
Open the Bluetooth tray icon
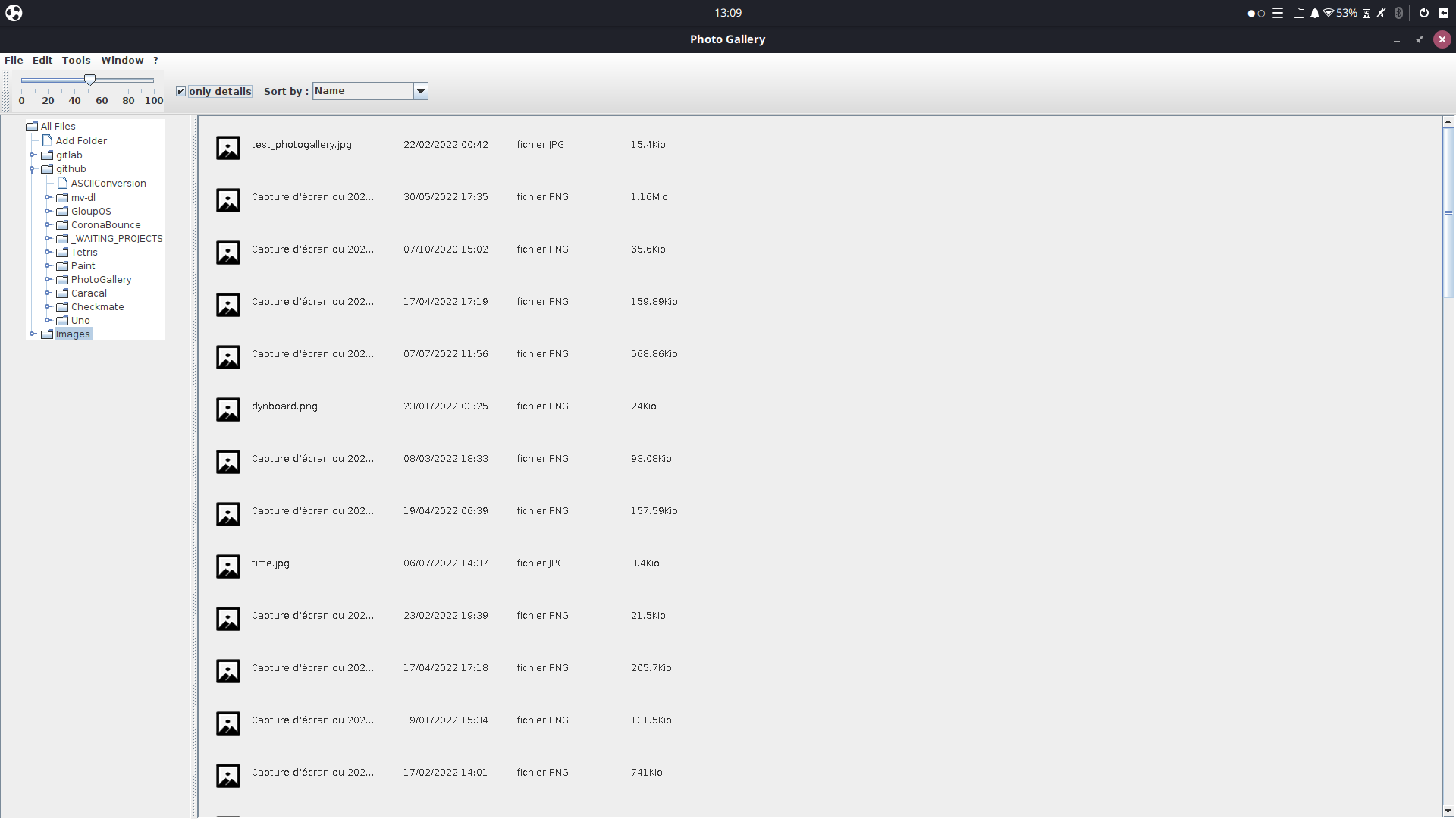[x=1399, y=13]
